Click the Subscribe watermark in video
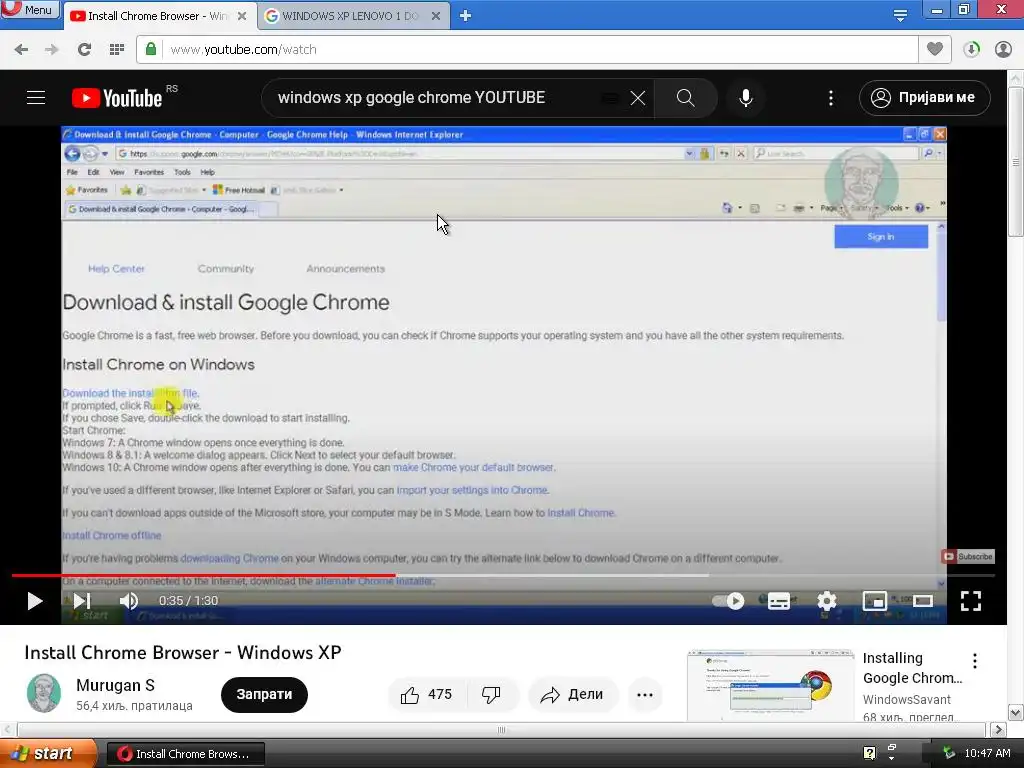The image size is (1024, 768). (x=968, y=556)
